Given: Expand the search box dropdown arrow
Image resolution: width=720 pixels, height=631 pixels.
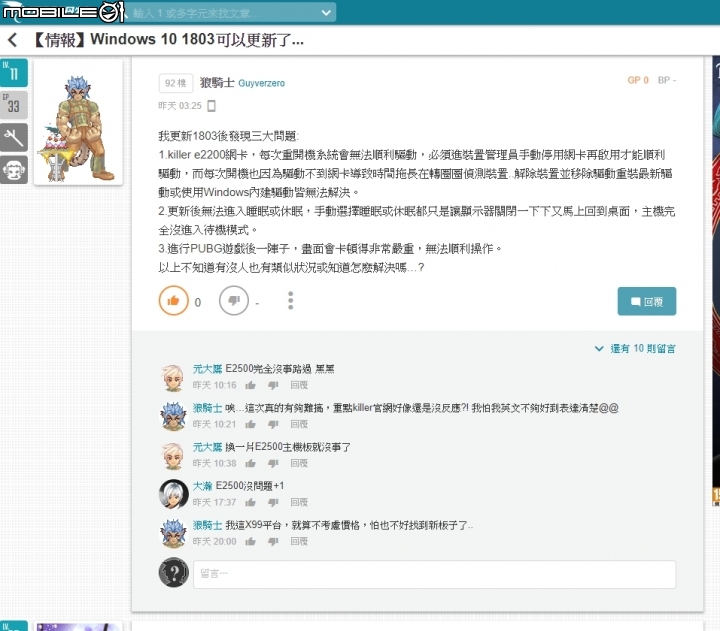Looking at the screenshot, I should pos(326,12).
